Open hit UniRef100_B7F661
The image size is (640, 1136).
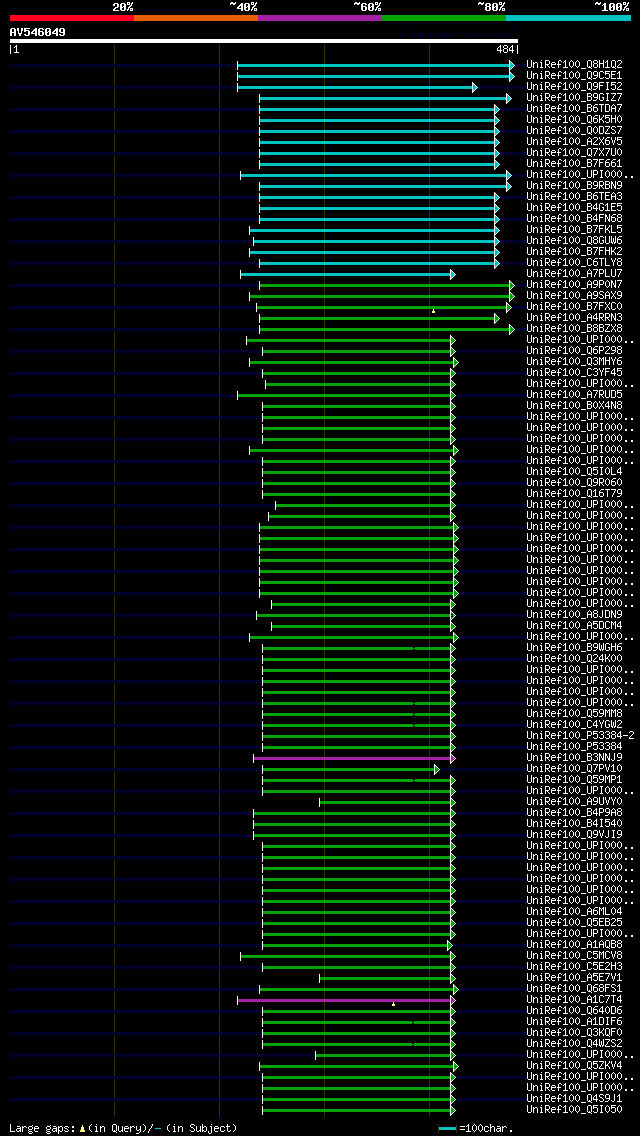574,164
